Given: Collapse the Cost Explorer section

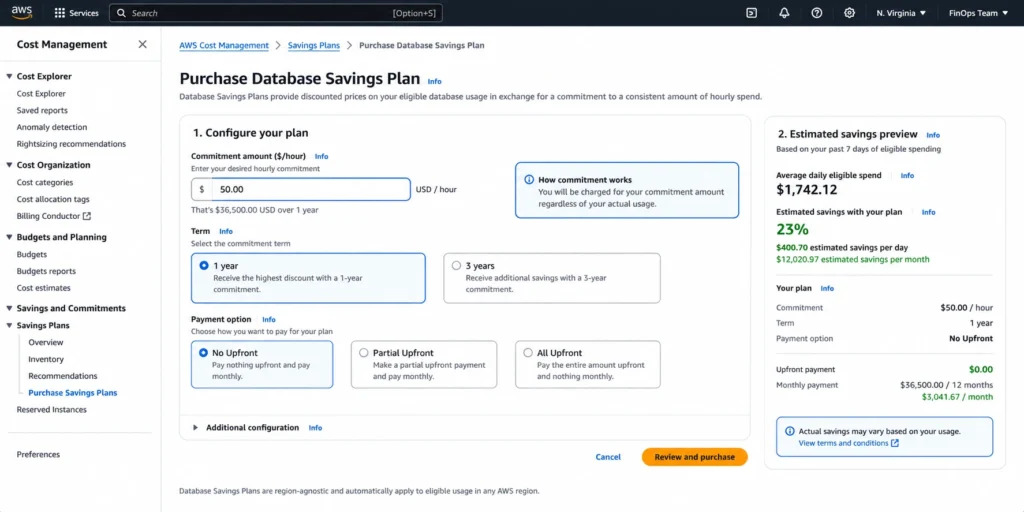Looking at the screenshot, I should pyautogui.click(x=9, y=76).
